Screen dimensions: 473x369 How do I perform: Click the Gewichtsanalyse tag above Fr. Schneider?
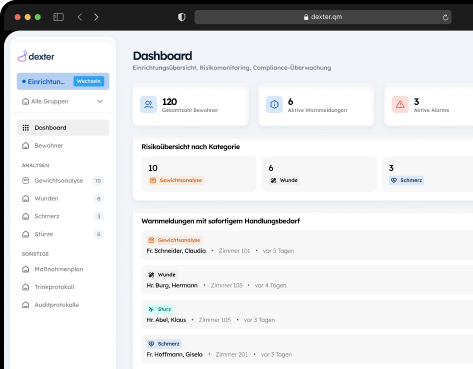pyautogui.click(x=174, y=240)
